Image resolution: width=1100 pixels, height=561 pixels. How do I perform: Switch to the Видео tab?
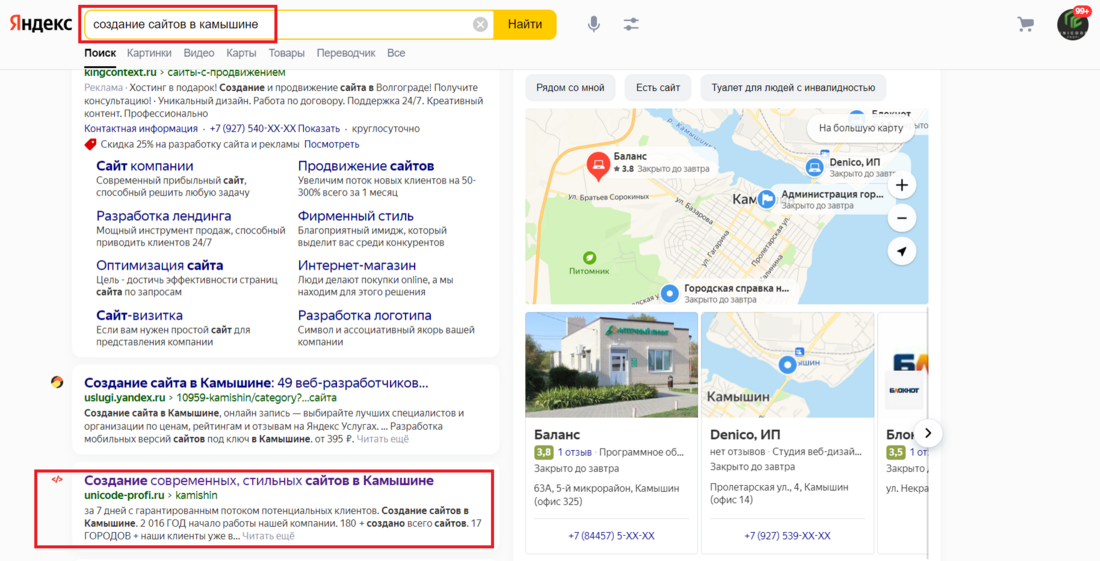pos(199,53)
